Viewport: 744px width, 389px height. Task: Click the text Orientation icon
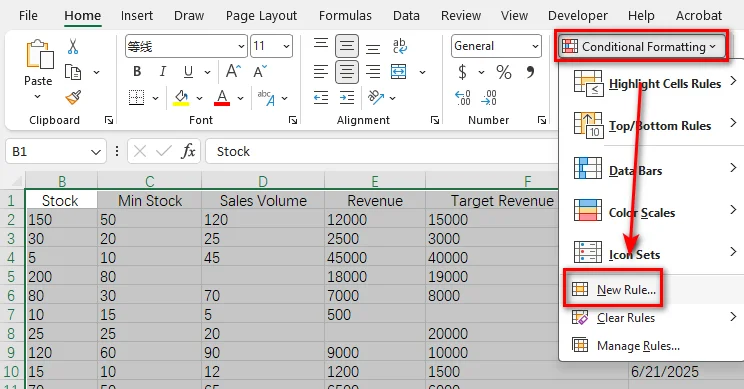point(375,97)
